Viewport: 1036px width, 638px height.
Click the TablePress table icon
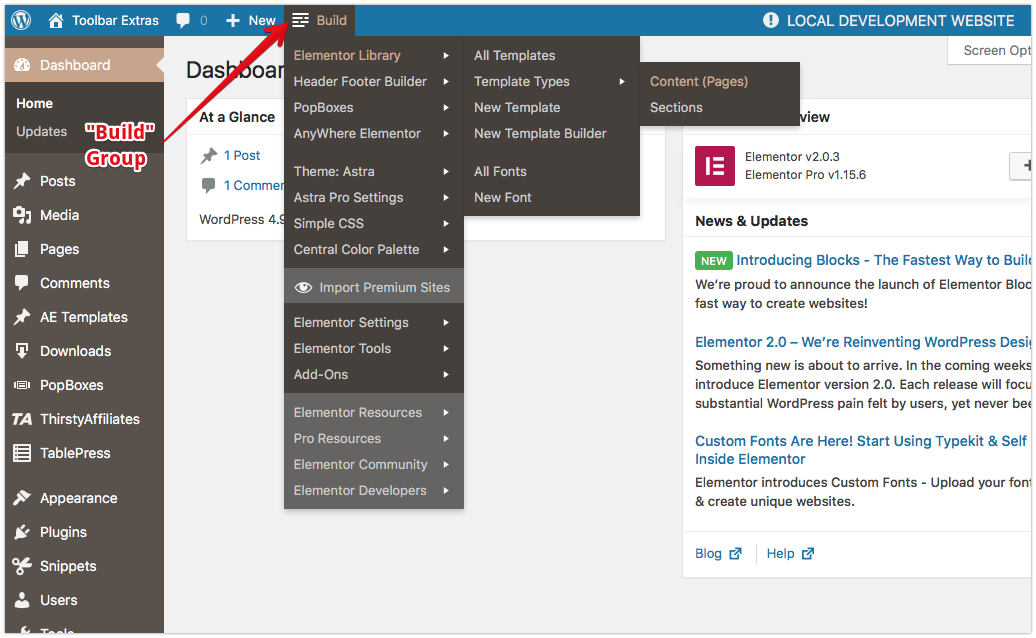pos(22,453)
